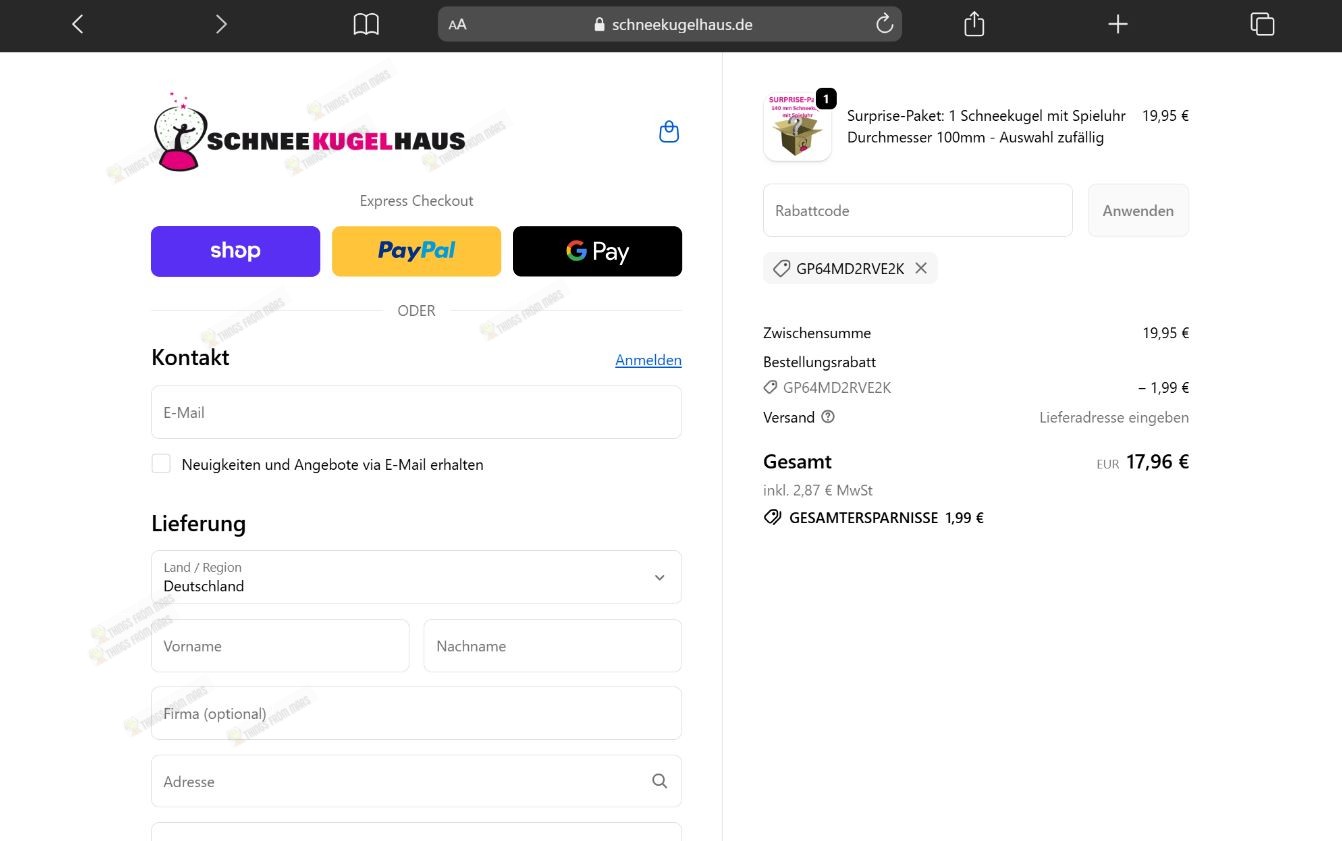Tap the AA reader text-size button
Viewport: 1342px width, 841px height.
click(458, 25)
